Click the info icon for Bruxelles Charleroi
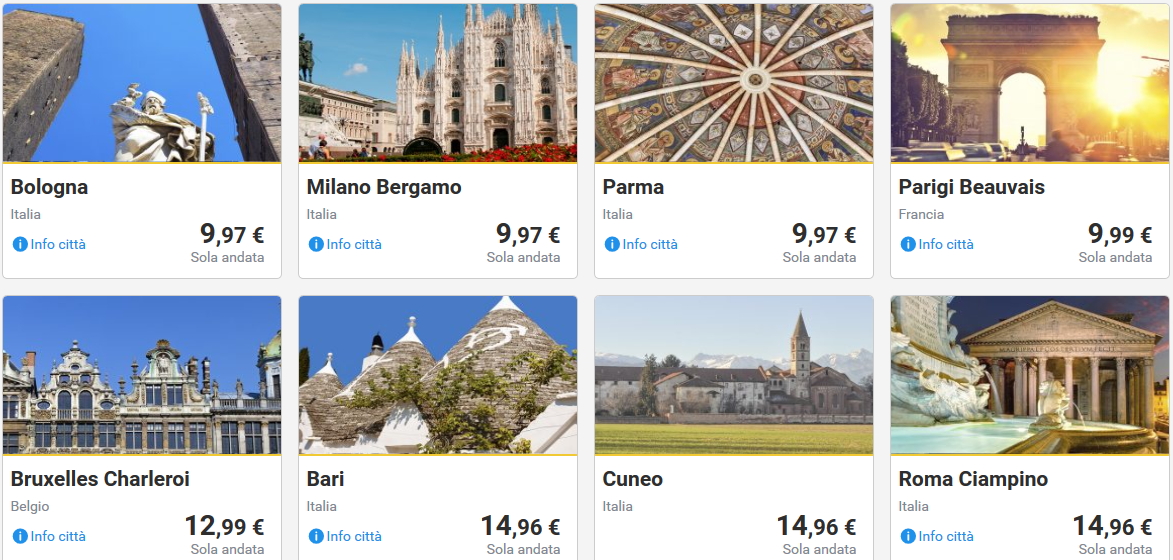1173x560 pixels. [19, 536]
